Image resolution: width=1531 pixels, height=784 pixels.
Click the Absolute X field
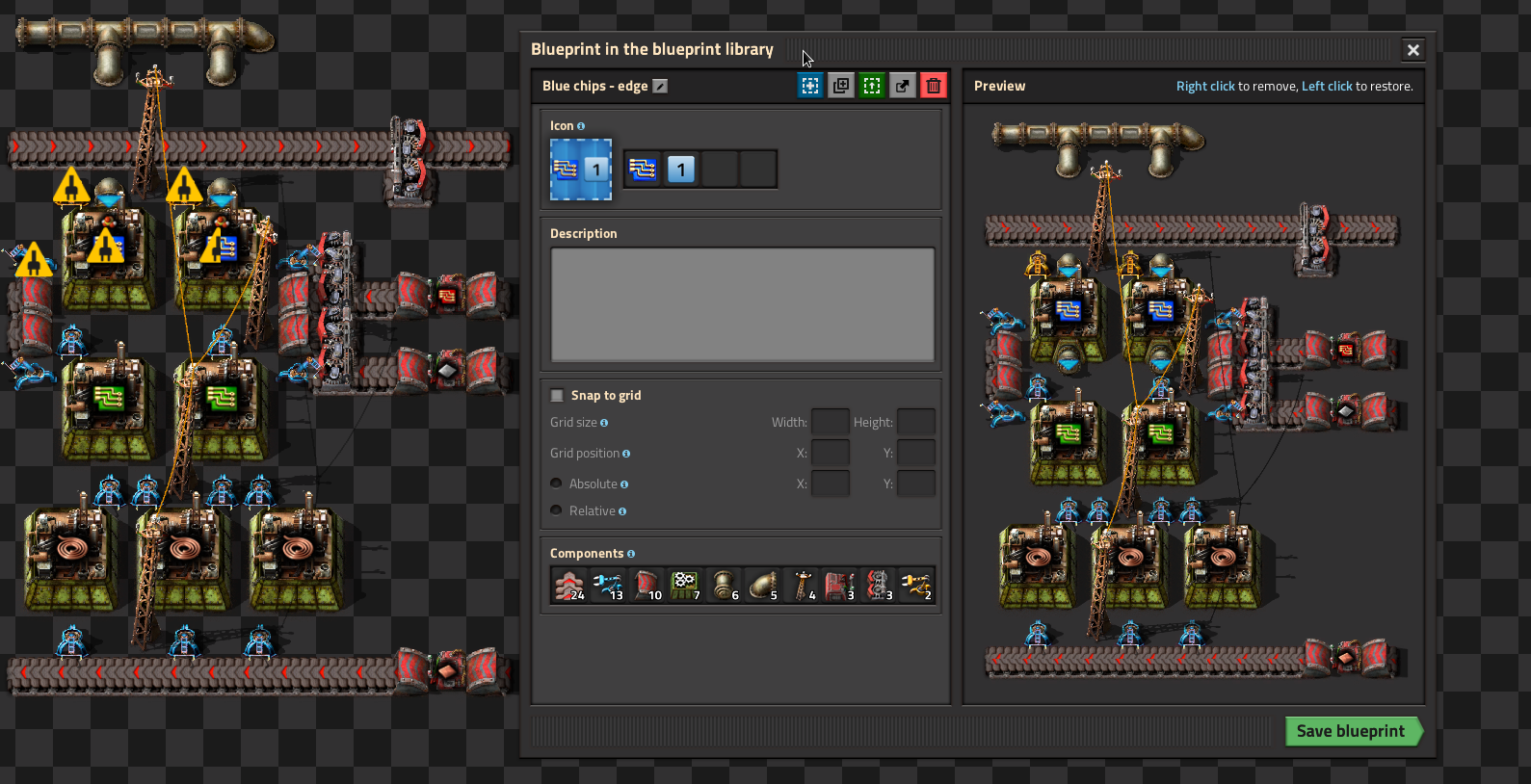pyautogui.click(x=831, y=483)
